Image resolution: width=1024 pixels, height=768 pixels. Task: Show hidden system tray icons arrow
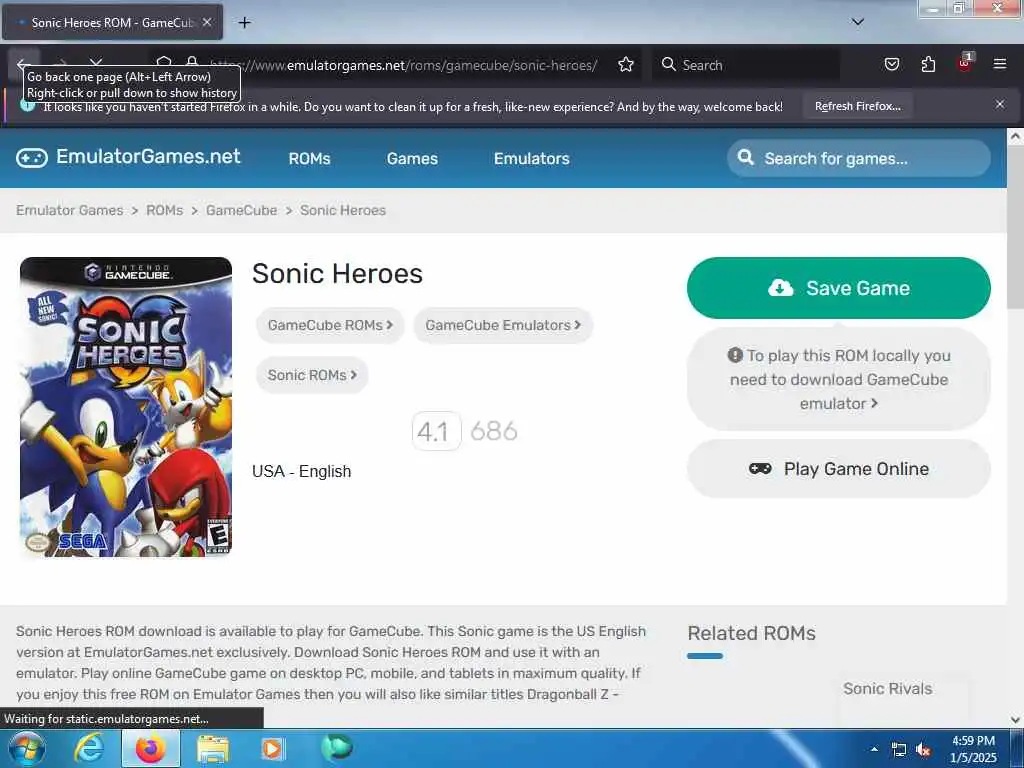click(x=874, y=750)
